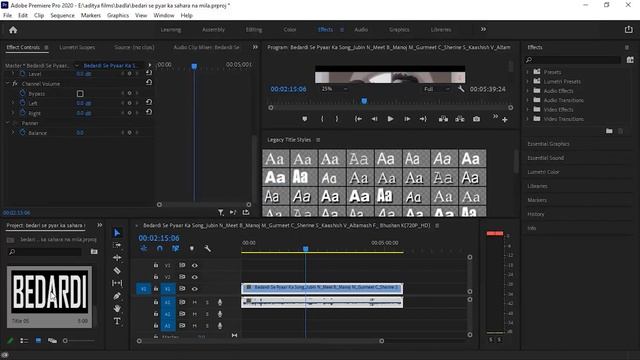Select the Selection arrow tool
640x360 pixels.
[117, 233]
